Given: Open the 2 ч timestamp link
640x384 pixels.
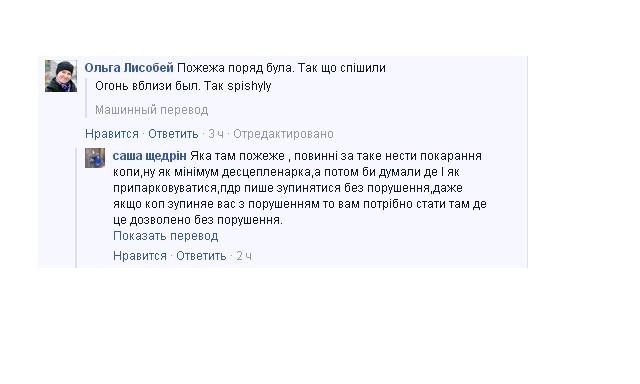Looking at the screenshot, I should (x=244, y=256).
